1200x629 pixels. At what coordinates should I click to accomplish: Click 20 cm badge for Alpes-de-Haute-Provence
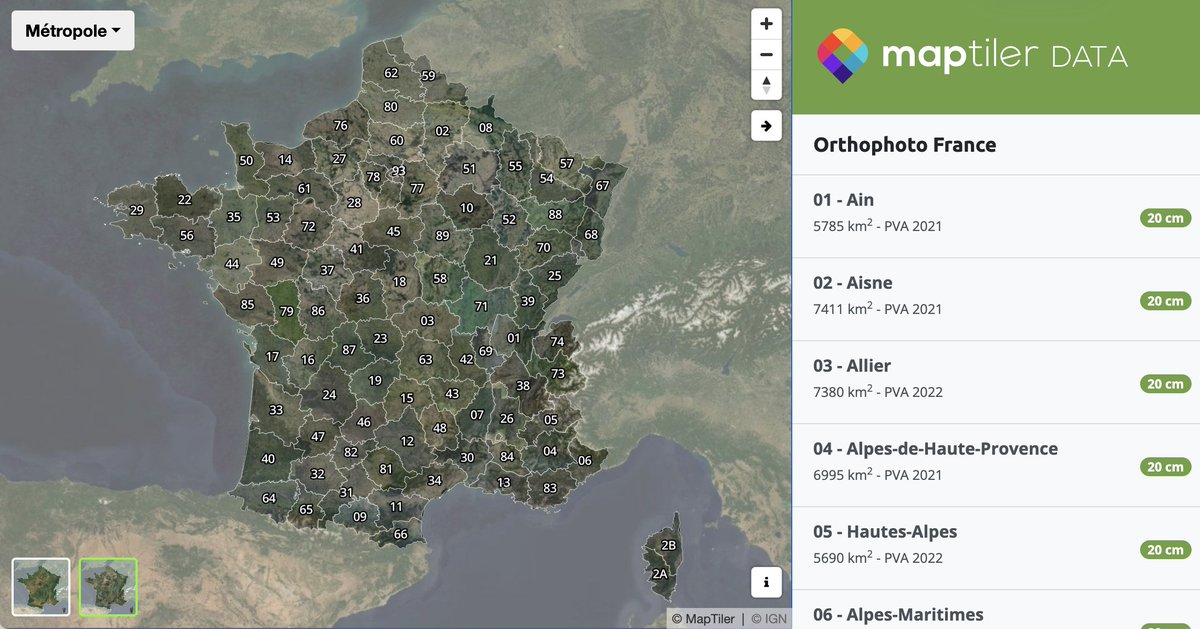point(1166,467)
